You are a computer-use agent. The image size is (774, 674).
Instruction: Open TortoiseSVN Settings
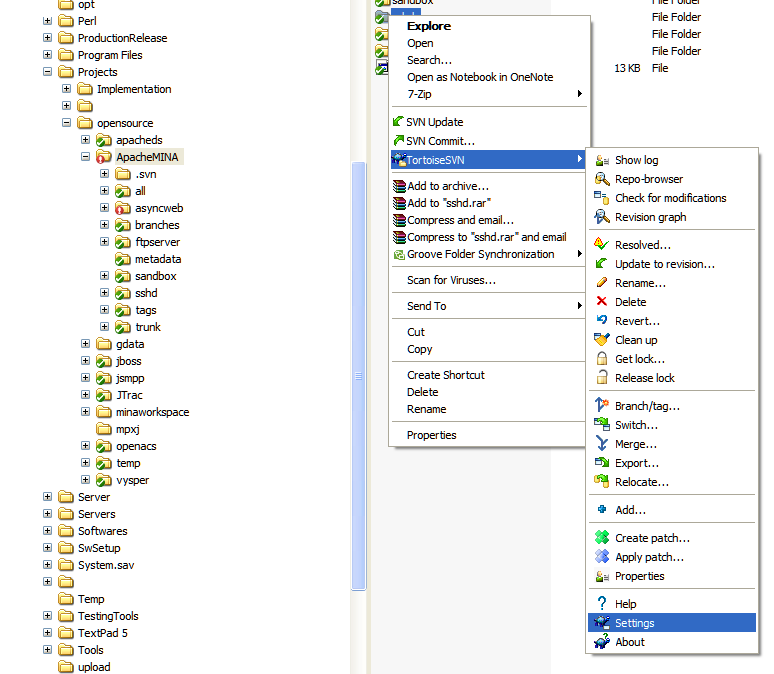tap(635, 623)
